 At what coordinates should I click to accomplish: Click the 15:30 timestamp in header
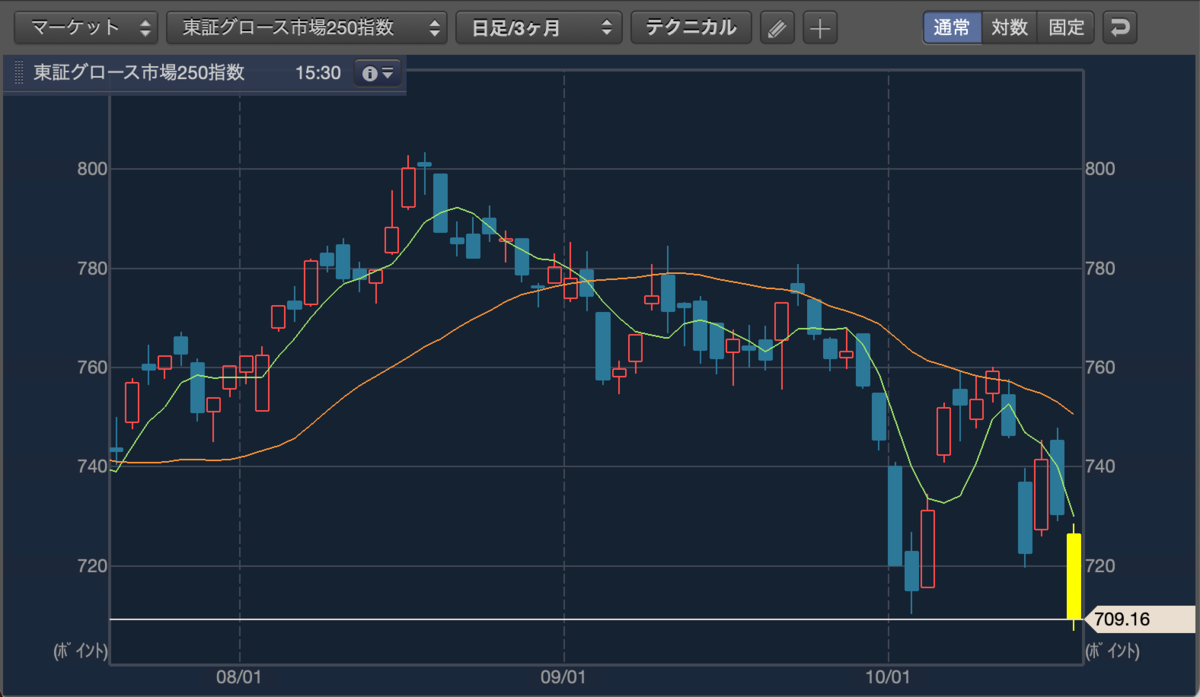(x=318, y=73)
